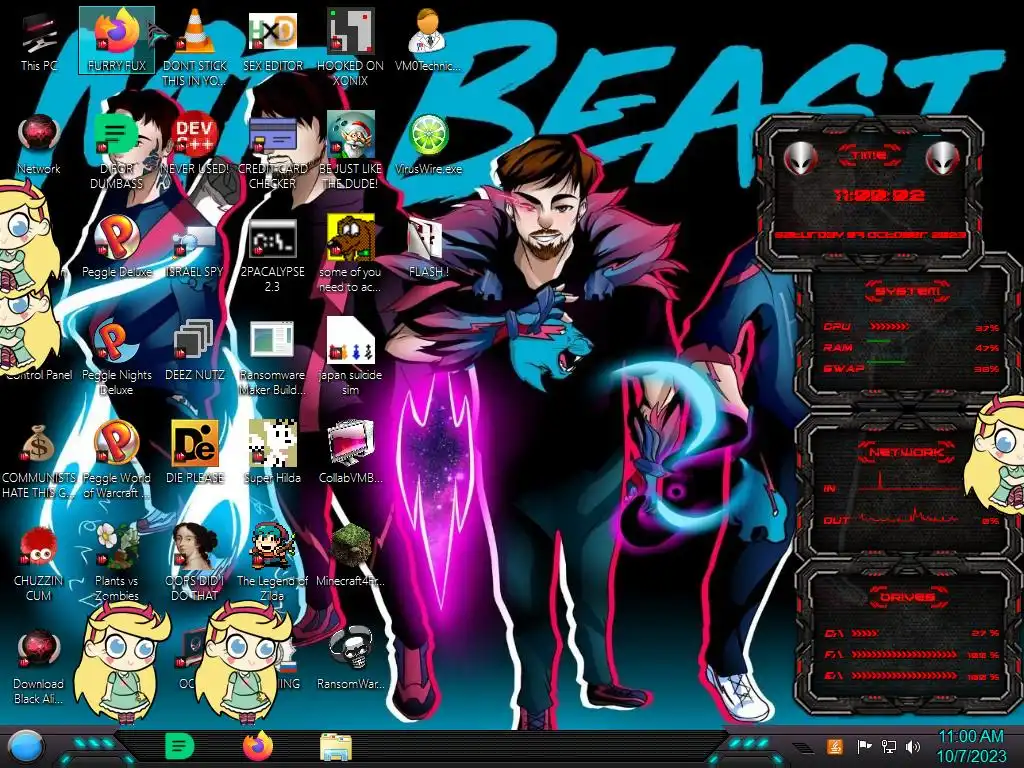The image size is (1024, 768).
Task: Open VirusWire.exe lime icon
Action: [x=428, y=144]
